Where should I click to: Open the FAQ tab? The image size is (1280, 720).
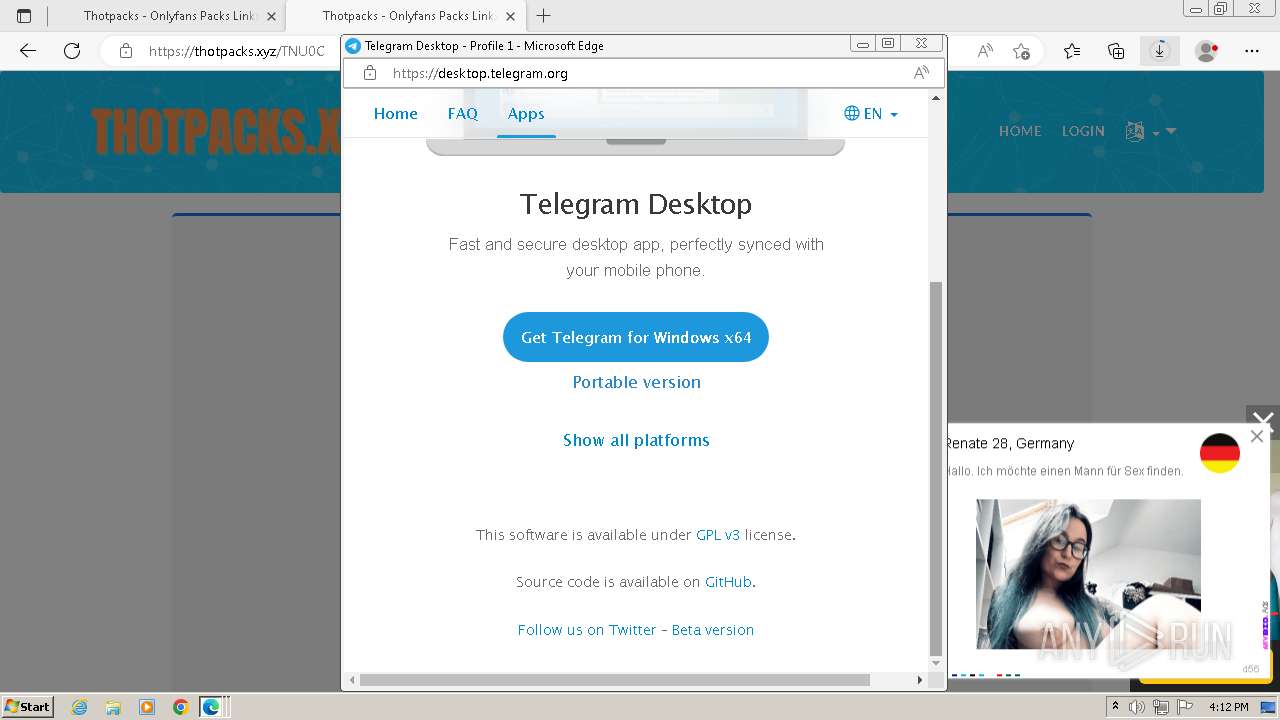coord(463,114)
